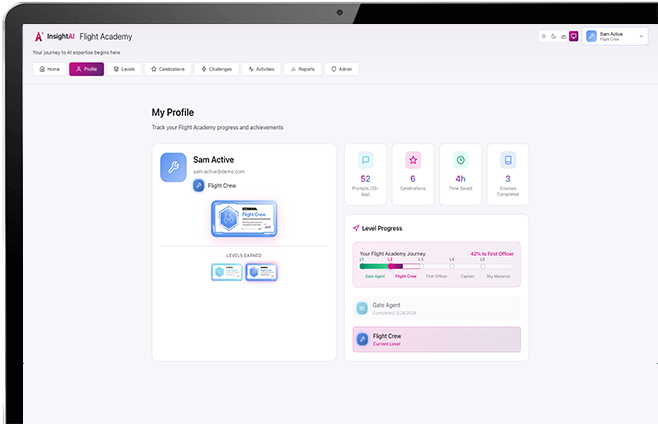Click the sam.active@demo.com email address
Image resolution: width=658 pixels, height=424 pixels.
[219, 172]
